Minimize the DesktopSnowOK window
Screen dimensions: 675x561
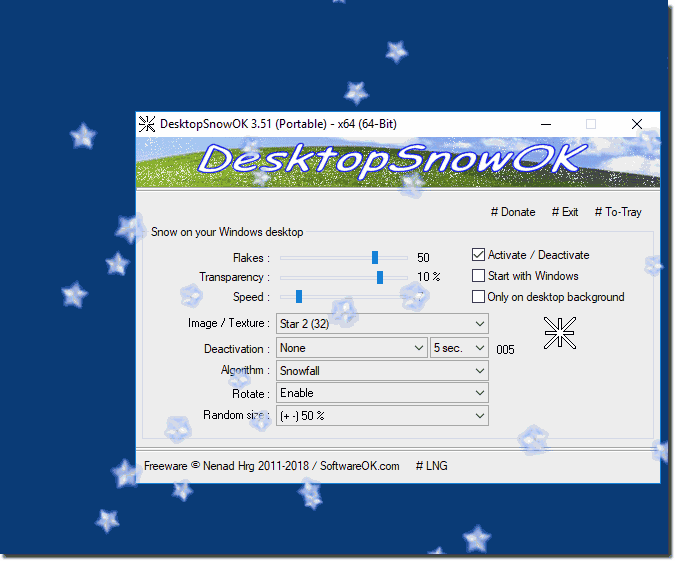point(546,124)
